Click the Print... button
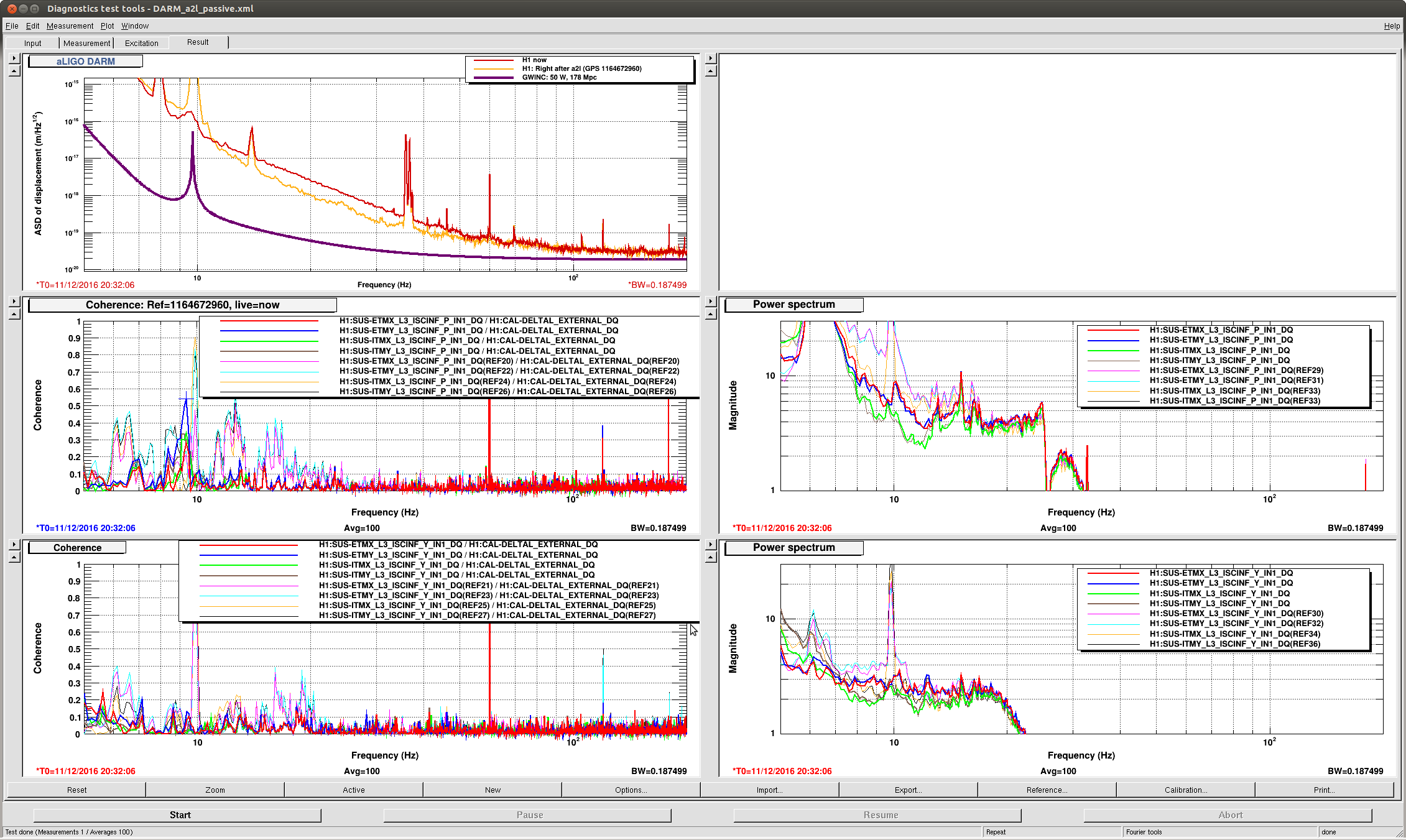The height and width of the screenshot is (840, 1406). [1325, 790]
